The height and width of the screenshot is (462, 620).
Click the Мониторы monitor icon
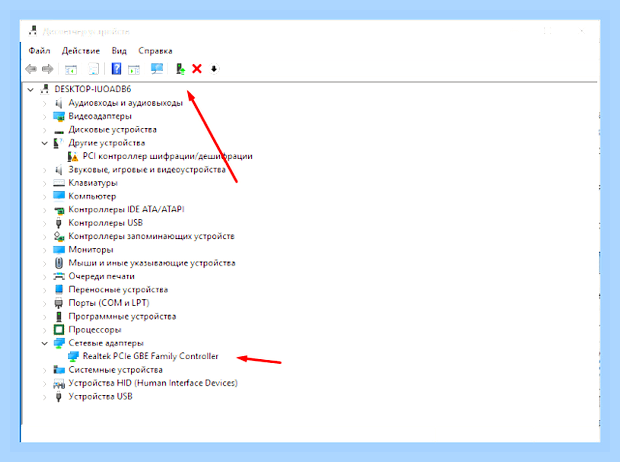[59, 250]
